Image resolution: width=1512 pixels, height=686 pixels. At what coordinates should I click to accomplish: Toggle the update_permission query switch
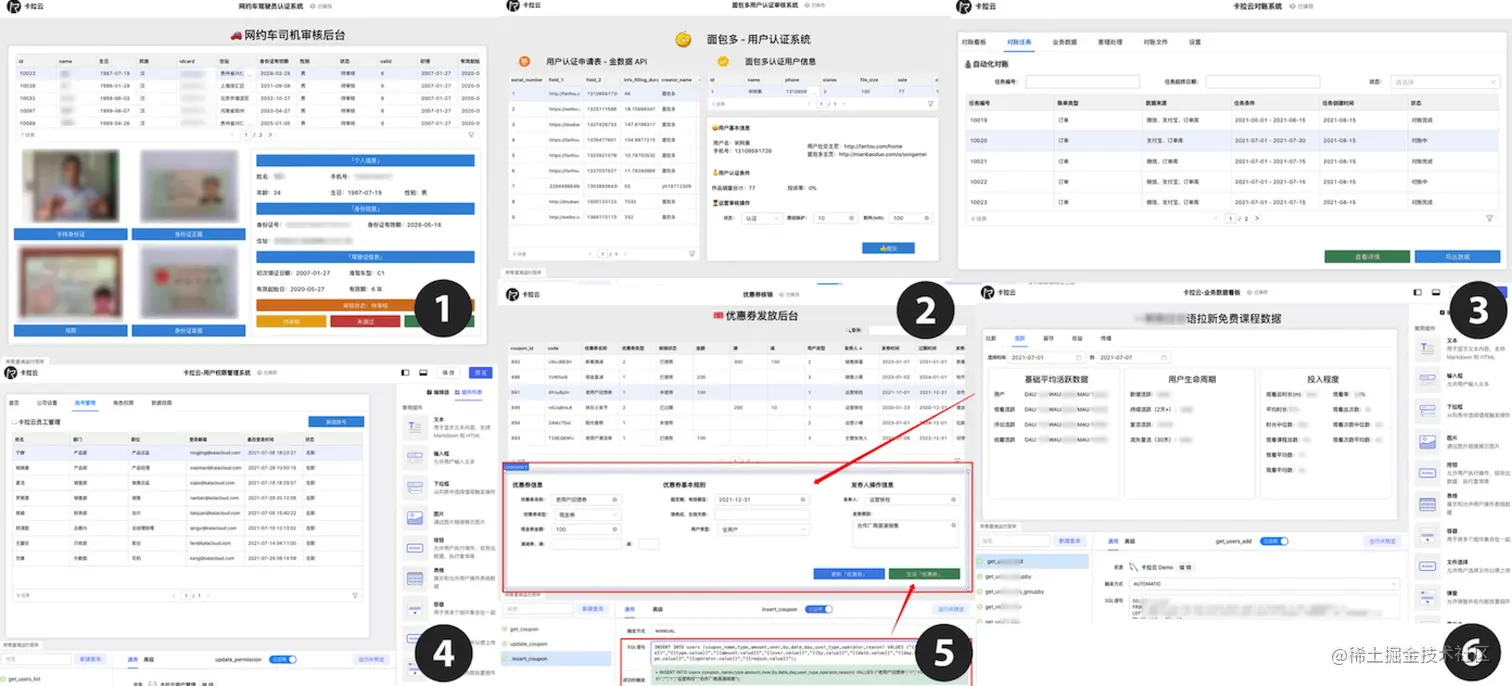(x=285, y=660)
